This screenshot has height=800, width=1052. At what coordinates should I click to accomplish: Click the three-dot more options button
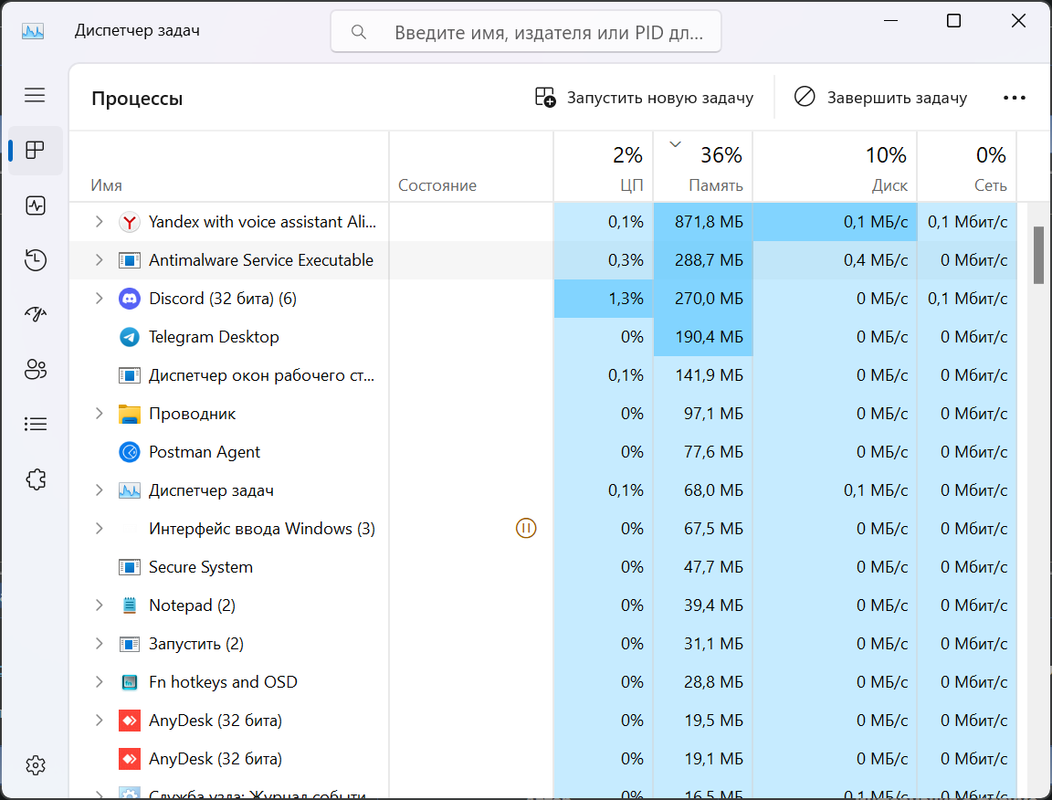(x=1014, y=98)
